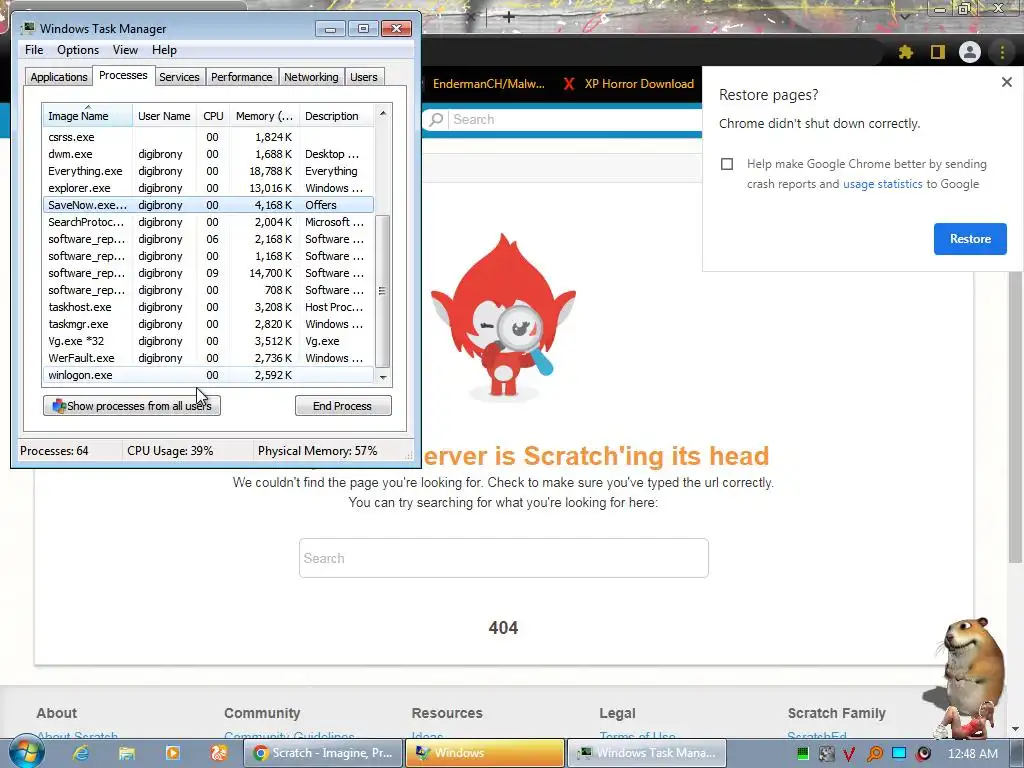The image size is (1024, 768).
Task: Check the send crash reports checkbox
Action: (727, 164)
